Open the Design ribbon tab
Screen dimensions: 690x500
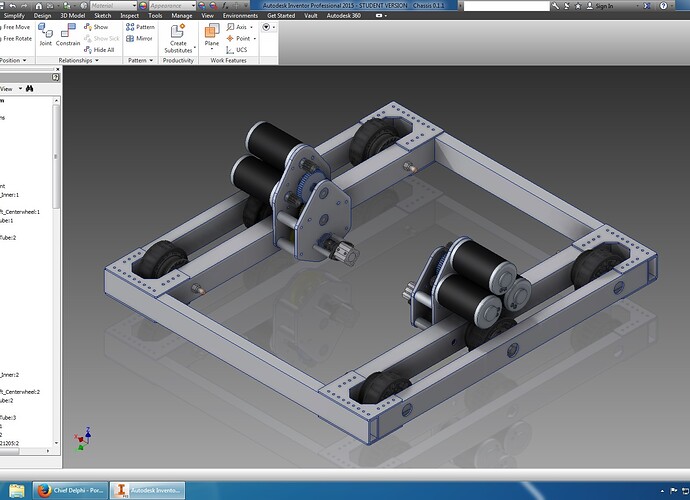(x=42, y=15)
